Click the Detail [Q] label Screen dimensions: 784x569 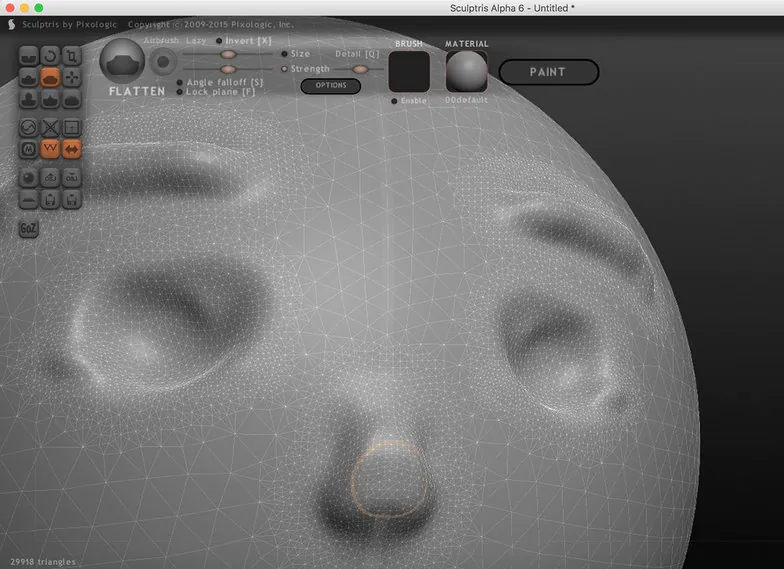pyautogui.click(x=357, y=54)
